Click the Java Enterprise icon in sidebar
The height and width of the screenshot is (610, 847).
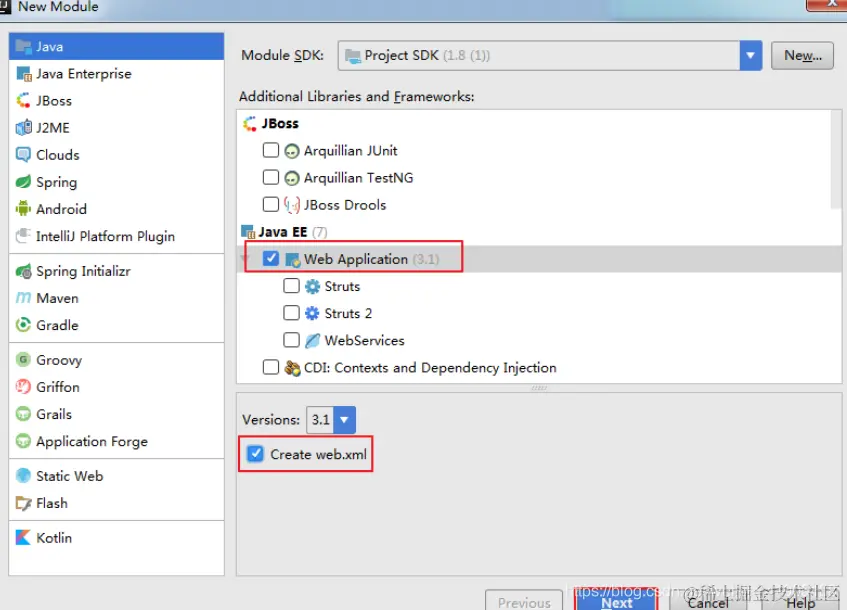point(24,73)
